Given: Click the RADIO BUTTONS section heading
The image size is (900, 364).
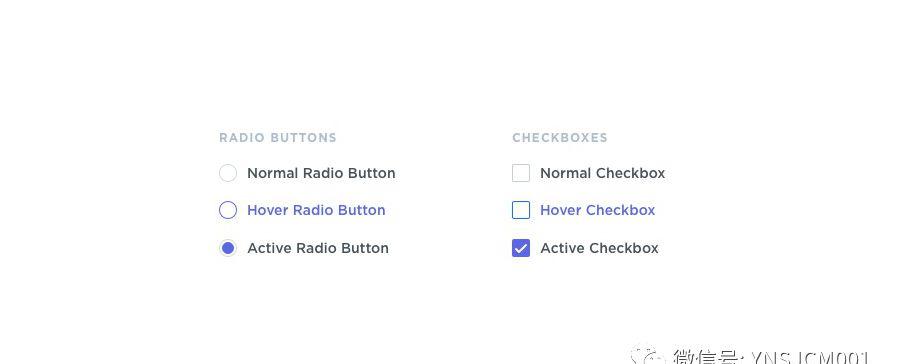Looking at the screenshot, I should click(278, 138).
